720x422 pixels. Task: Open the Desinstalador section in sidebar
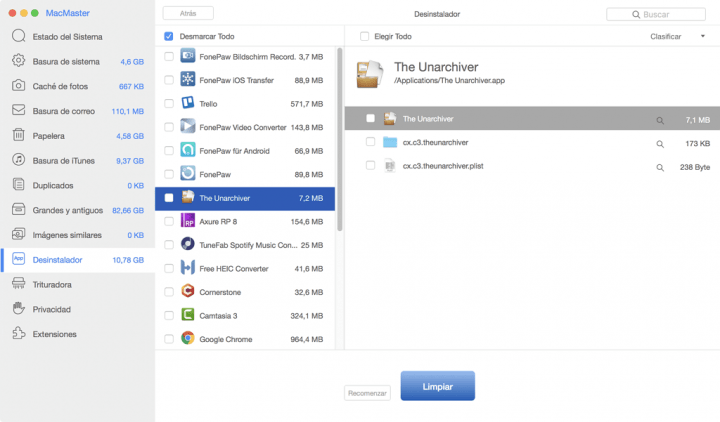pyautogui.click(x=78, y=260)
